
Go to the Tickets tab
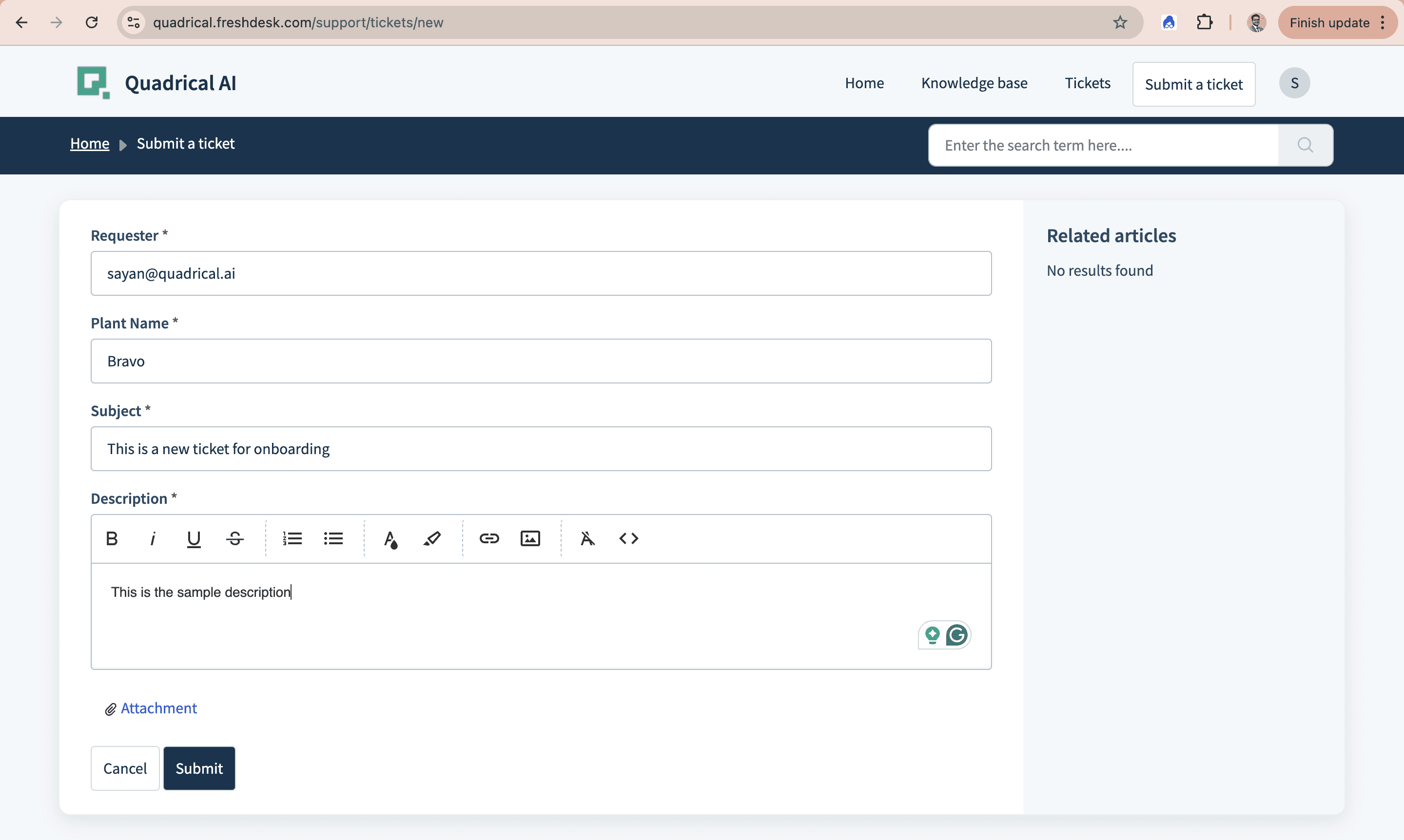coord(1087,83)
